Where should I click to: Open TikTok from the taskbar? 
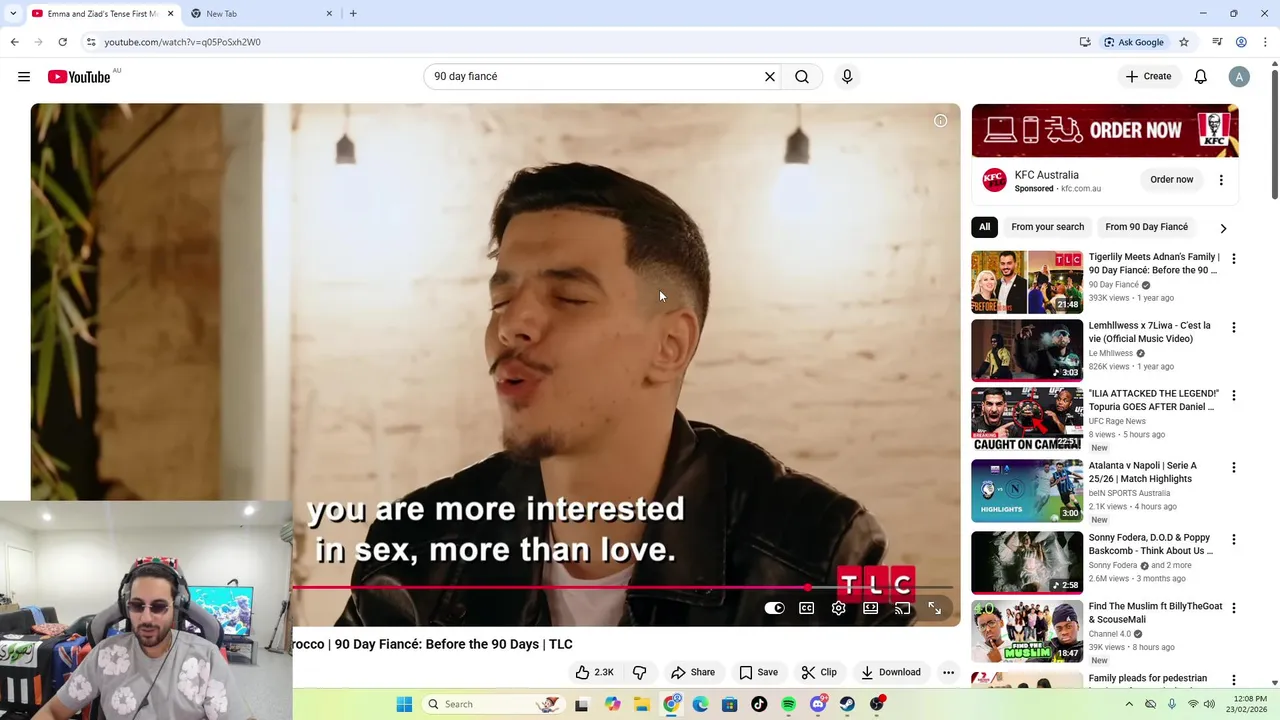click(x=759, y=704)
